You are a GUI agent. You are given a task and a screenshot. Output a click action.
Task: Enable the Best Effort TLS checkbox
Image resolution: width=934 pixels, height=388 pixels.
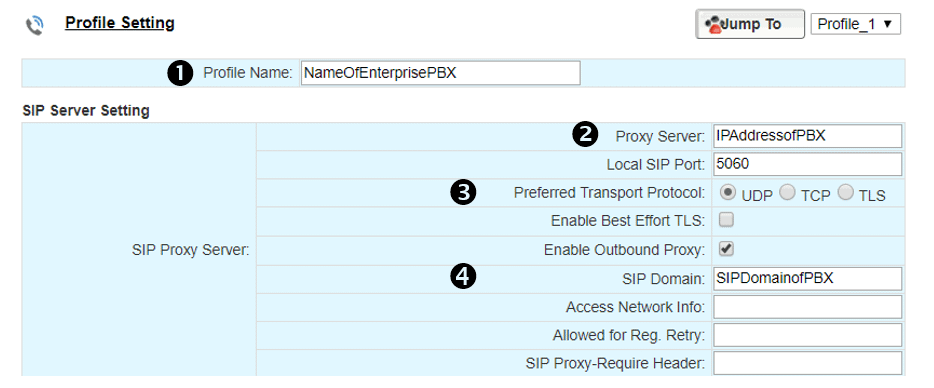726,221
